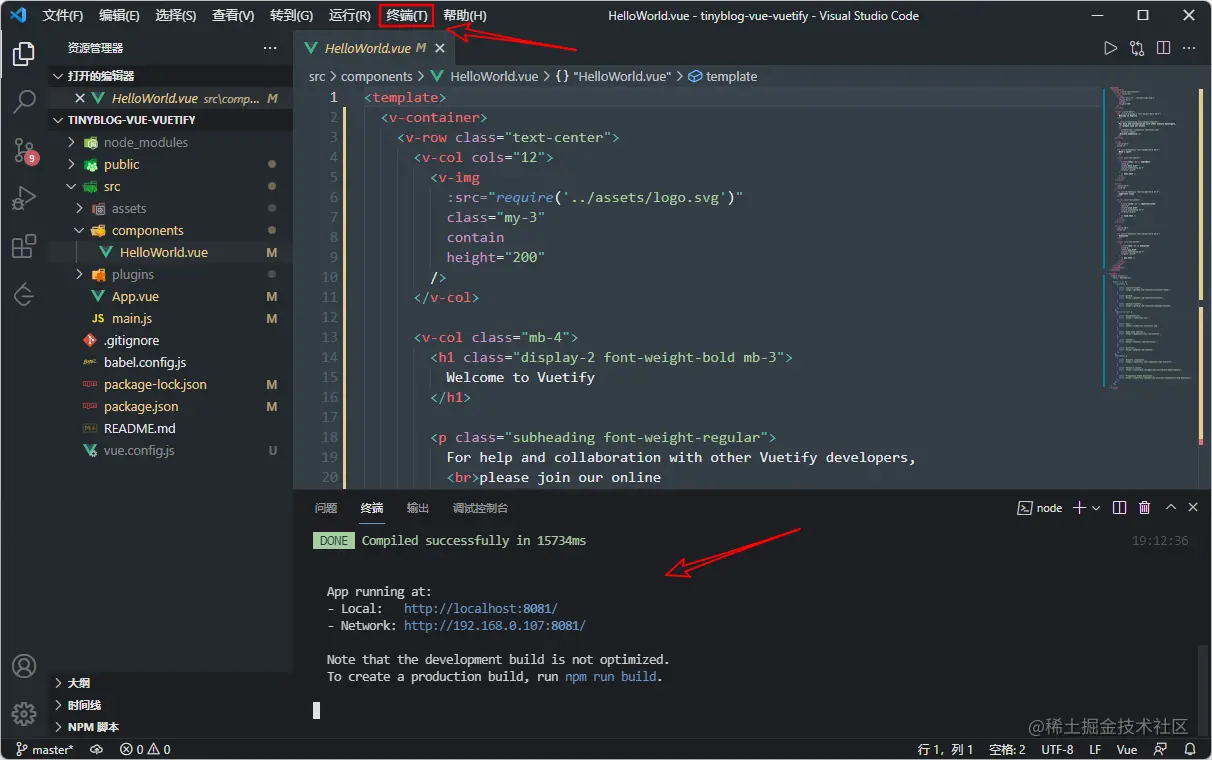Open the http://localhost:8081/ link
1212x760 pixels.
click(480, 608)
